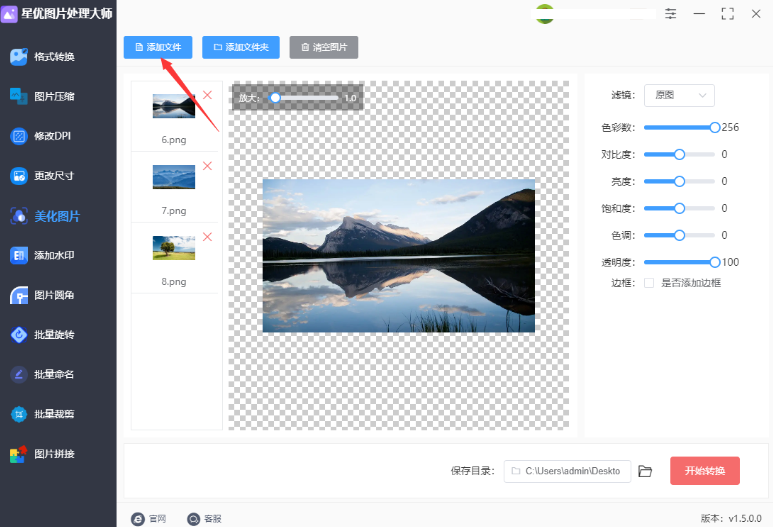Switch to 图片压缩 menu label

[54, 96]
